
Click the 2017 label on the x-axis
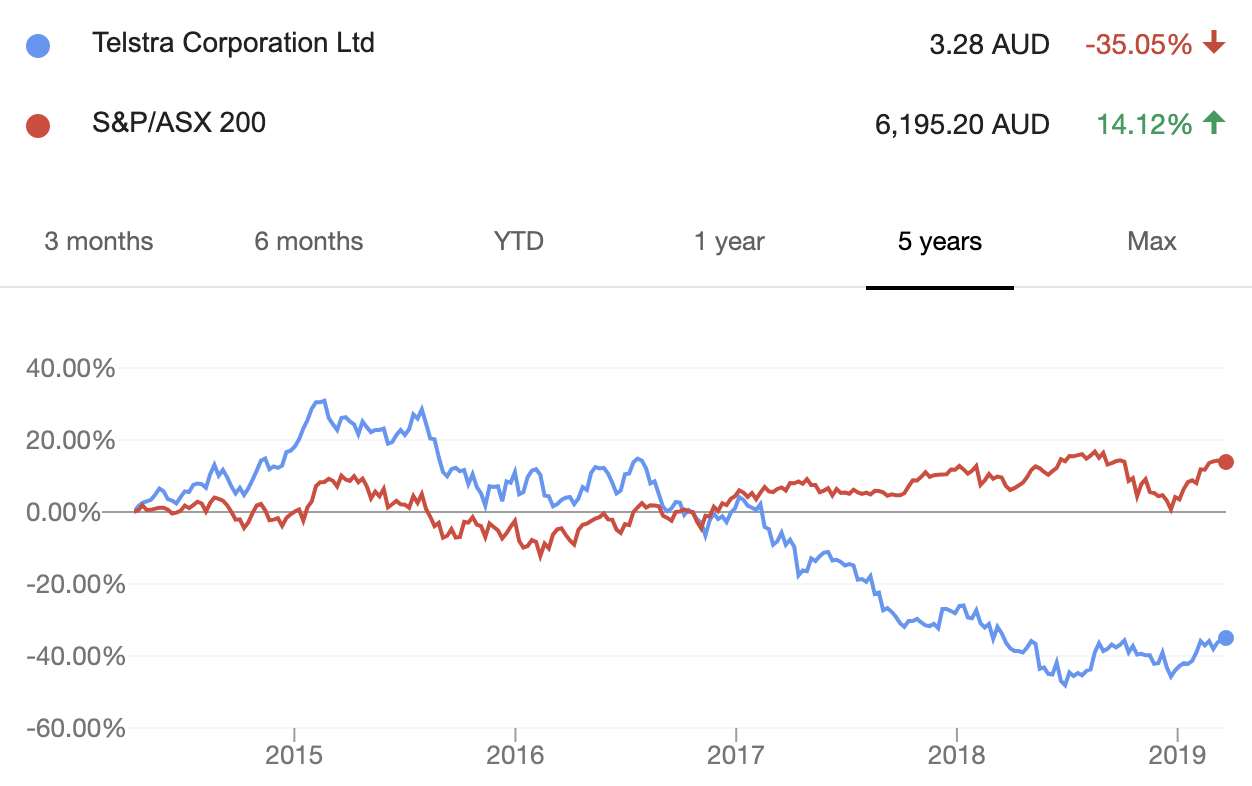pos(735,757)
